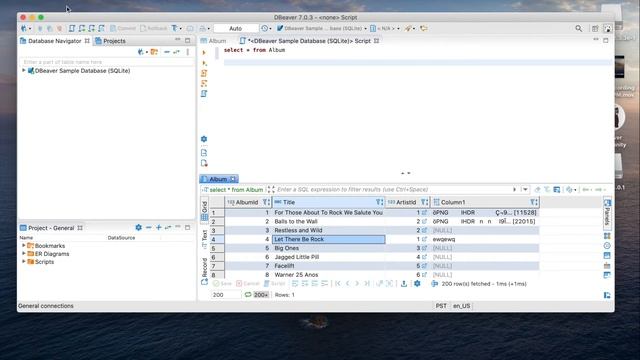Maximize the SQL editor pane
Image resolution: width=640 pixels, height=360 pixels.
pyautogui.click(x=606, y=40)
